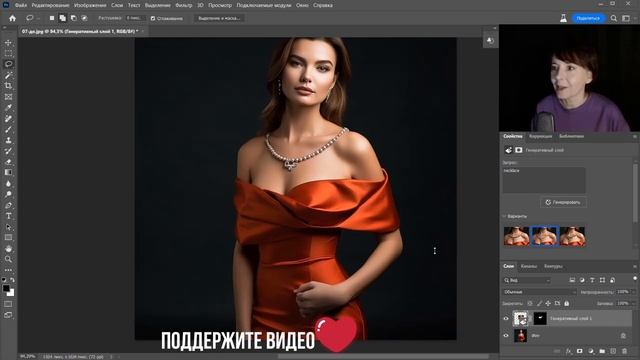
Task: Open the Фильтр menu
Action: [184, 5]
